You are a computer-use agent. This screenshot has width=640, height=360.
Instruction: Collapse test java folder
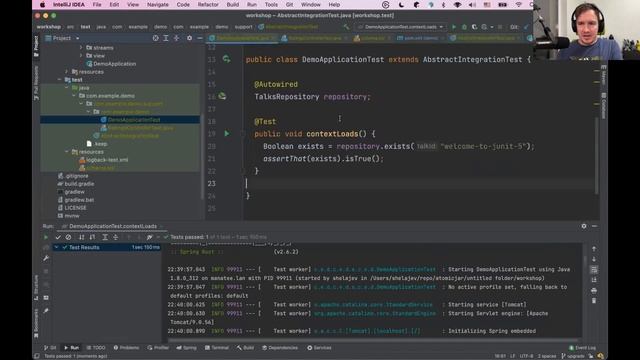(x=67, y=88)
